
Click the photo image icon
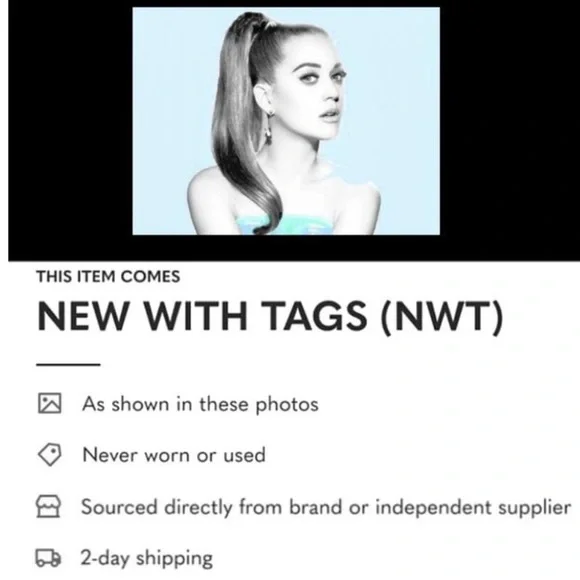click(50, 403)
